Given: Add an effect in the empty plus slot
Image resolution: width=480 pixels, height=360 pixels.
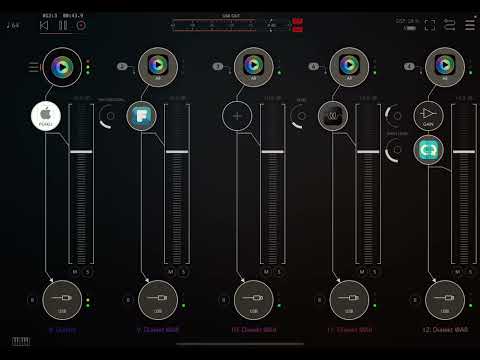Looking at the screenshot, I should (x=237, y=116).
